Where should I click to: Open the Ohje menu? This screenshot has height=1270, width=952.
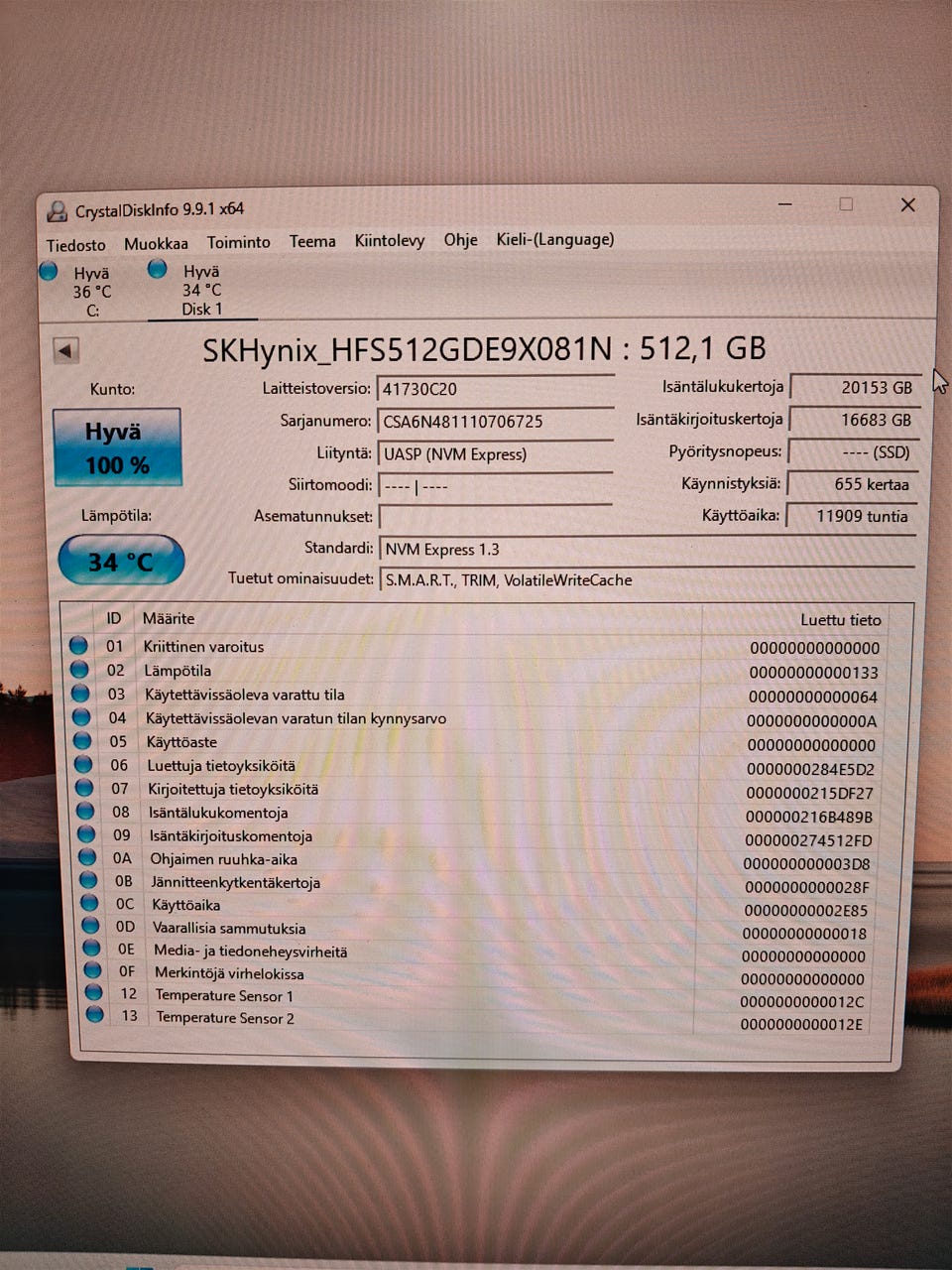(x=460, y=240)
